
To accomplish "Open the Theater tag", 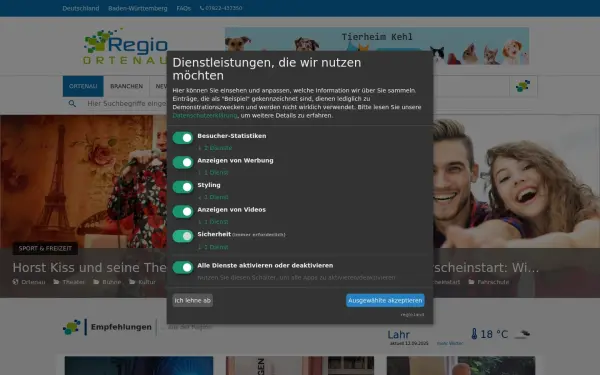I will click(x=69, y=282).
